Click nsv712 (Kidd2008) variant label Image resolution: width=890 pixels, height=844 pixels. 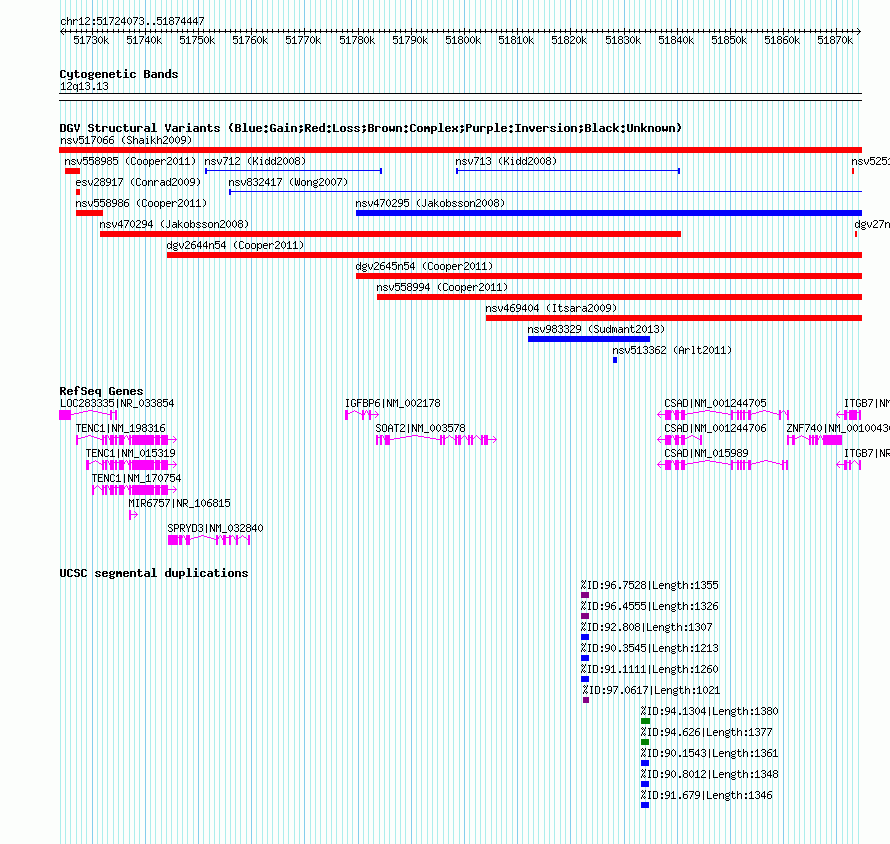coord(255,161)
